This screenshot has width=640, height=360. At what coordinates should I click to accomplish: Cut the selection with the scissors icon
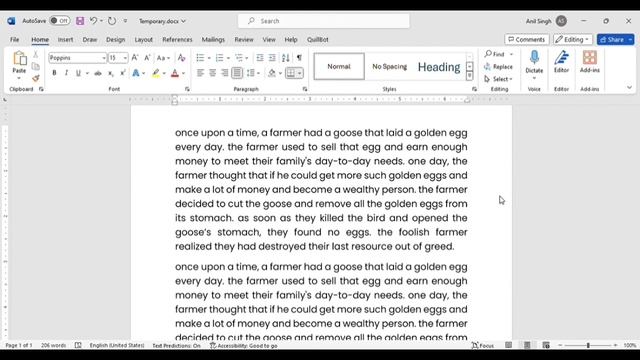coord(36,54)
